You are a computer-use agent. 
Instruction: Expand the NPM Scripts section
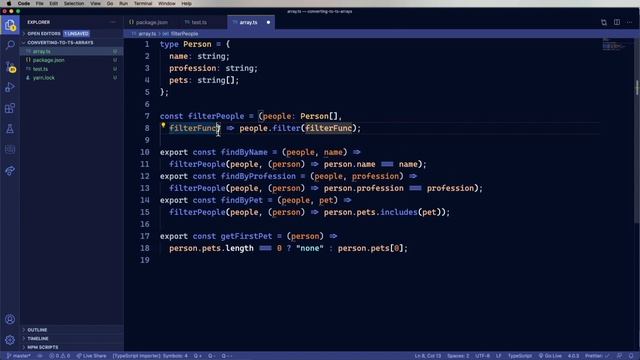[43, 347]
